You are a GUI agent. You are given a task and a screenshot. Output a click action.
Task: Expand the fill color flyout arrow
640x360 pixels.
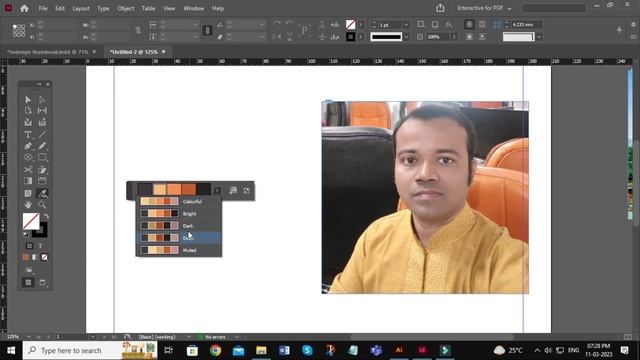(360, 25)
